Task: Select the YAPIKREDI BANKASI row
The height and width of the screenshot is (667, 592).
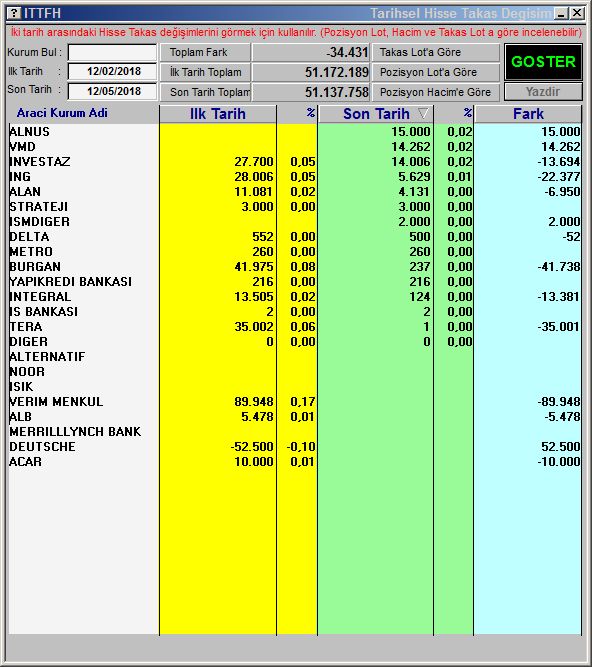Action: [295, 282]
